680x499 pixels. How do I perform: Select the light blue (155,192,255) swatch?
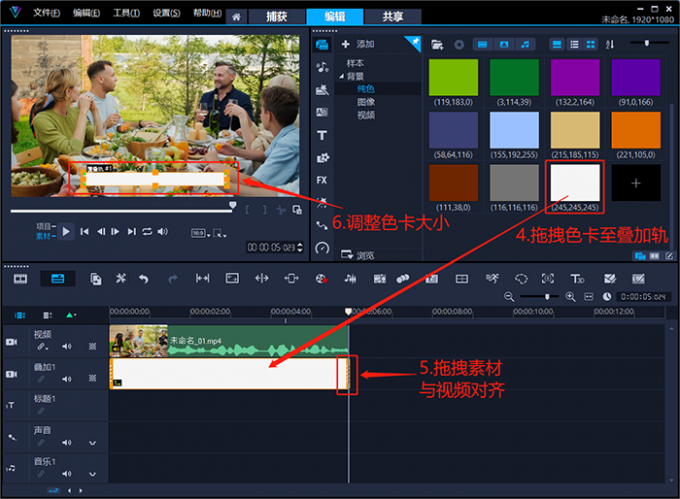(x=514, y=130)
